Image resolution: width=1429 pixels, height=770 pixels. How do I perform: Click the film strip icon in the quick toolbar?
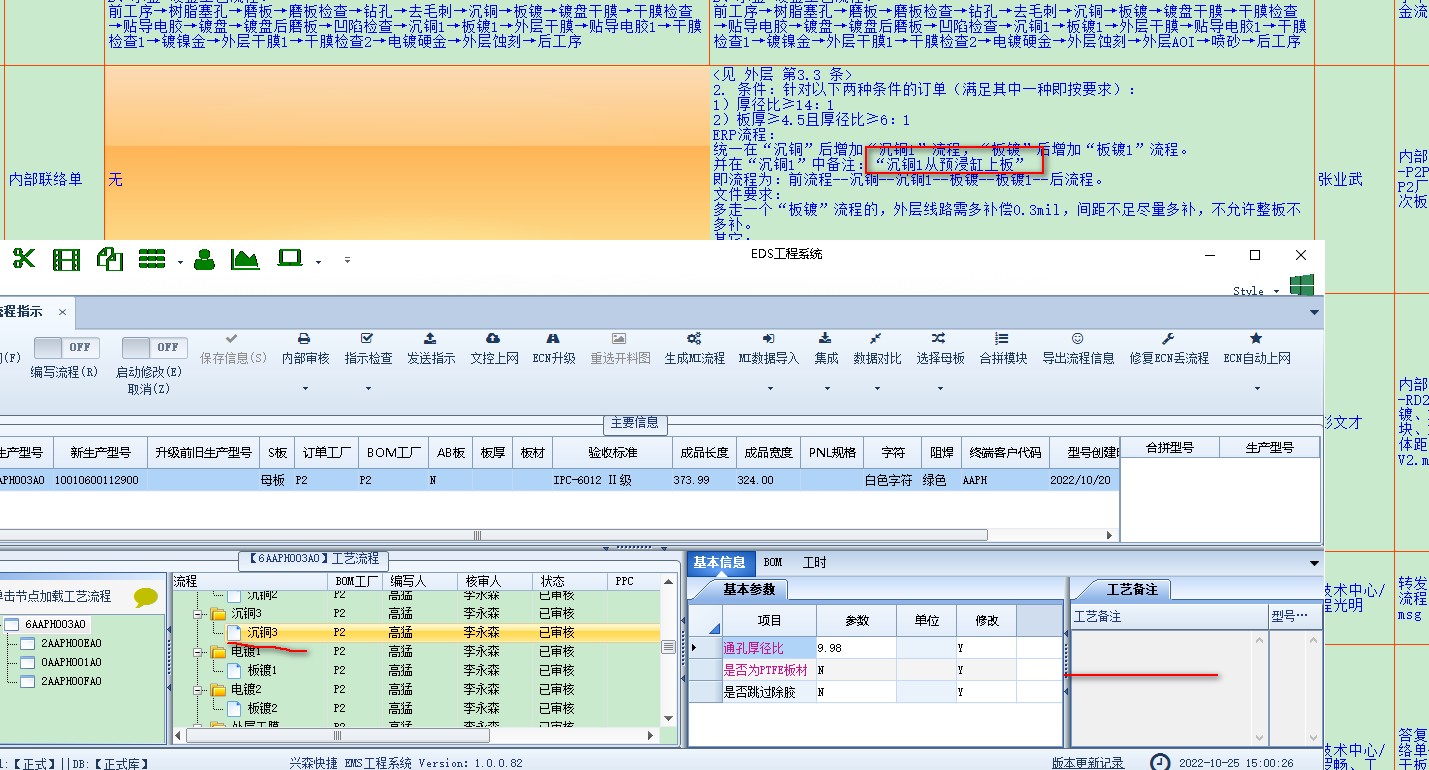(x=66, y=260)
